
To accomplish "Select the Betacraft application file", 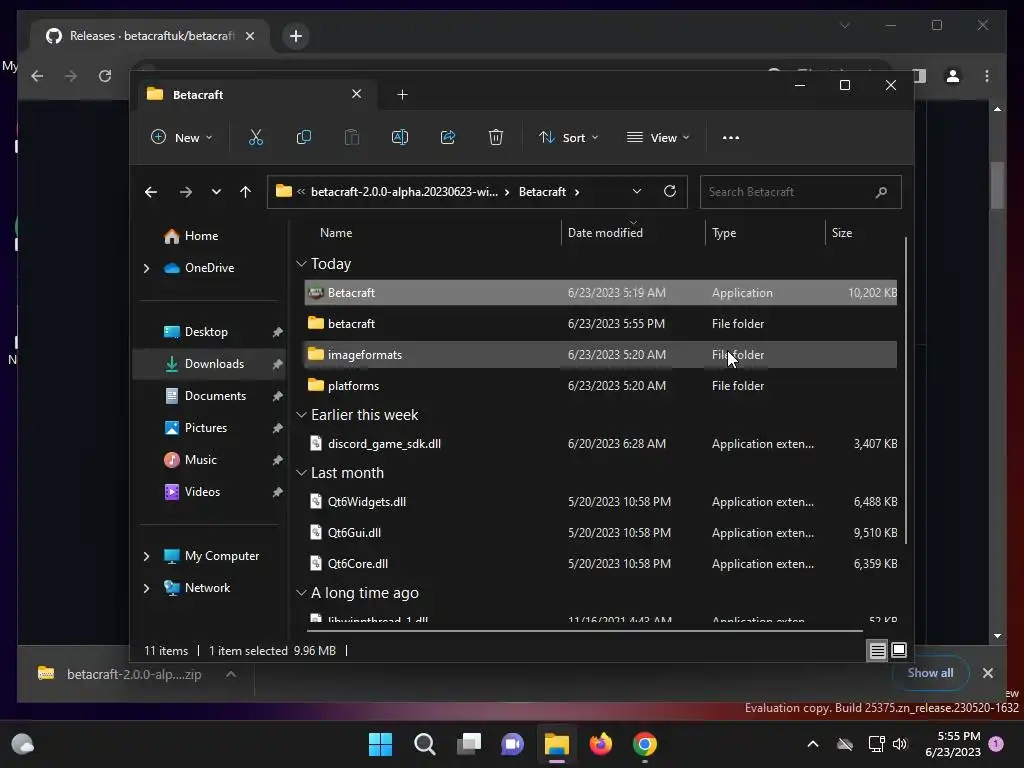I will point(600,293).
